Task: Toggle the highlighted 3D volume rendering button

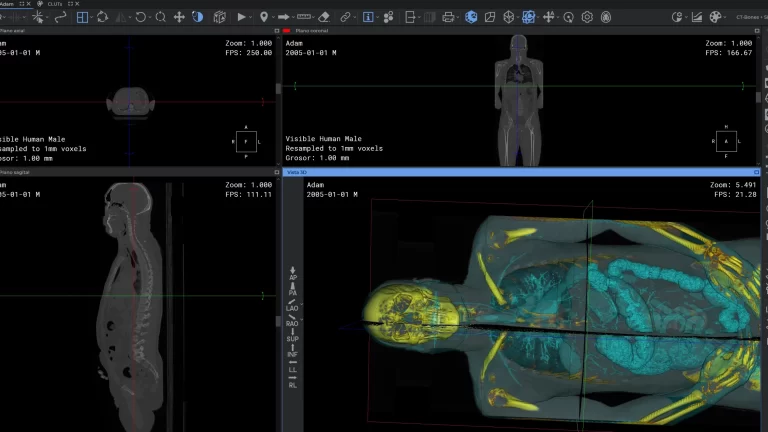Action: [471, 17]
